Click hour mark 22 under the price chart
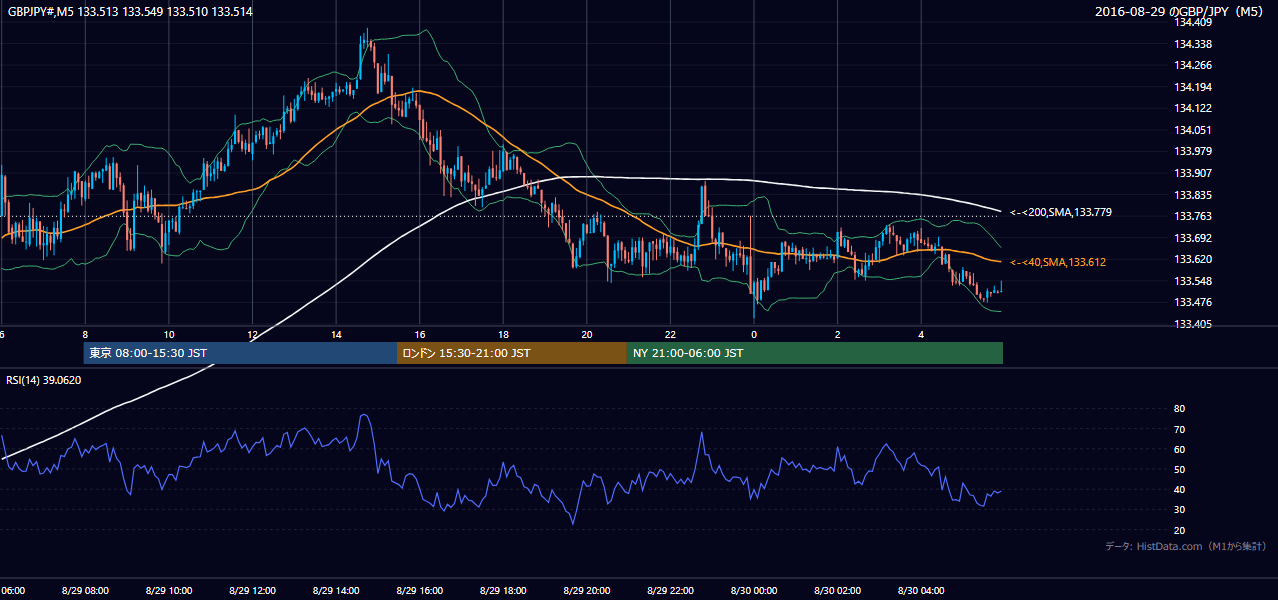Screen dimensions: 1278x600 click(x=671, y=334)
